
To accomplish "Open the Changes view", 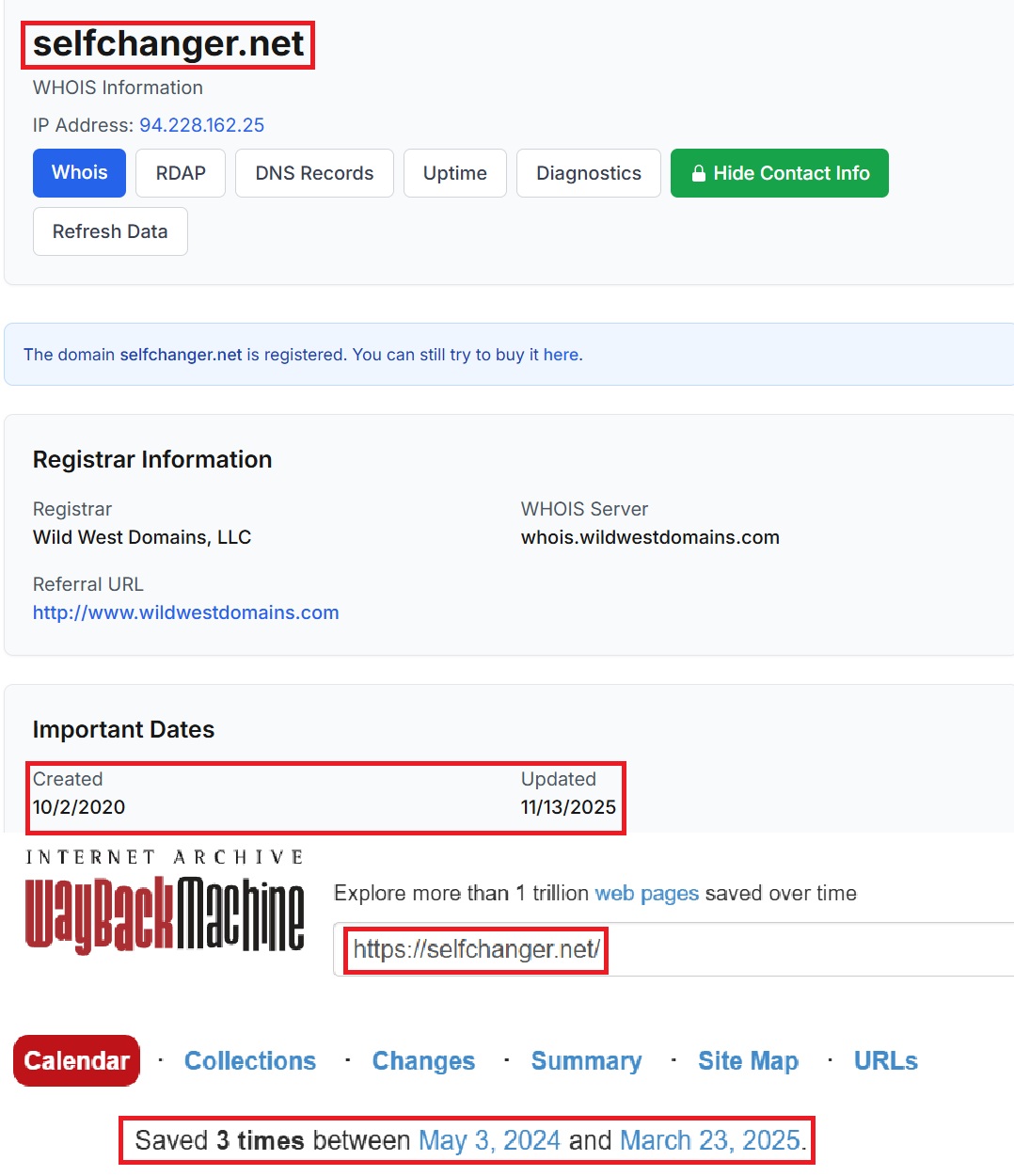I will click(423, 1060).
